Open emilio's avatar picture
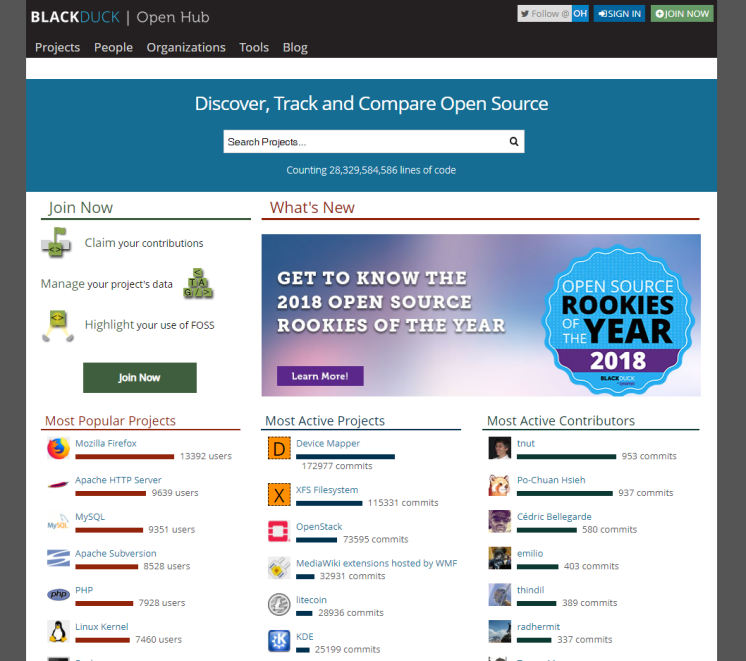 tap(500, 558)
